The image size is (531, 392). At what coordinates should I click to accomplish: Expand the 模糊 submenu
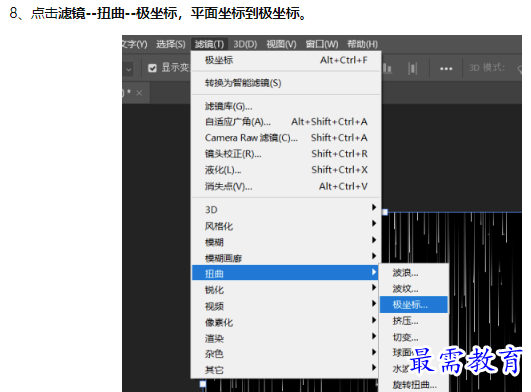pyautogui.click(x=286, y=242)
